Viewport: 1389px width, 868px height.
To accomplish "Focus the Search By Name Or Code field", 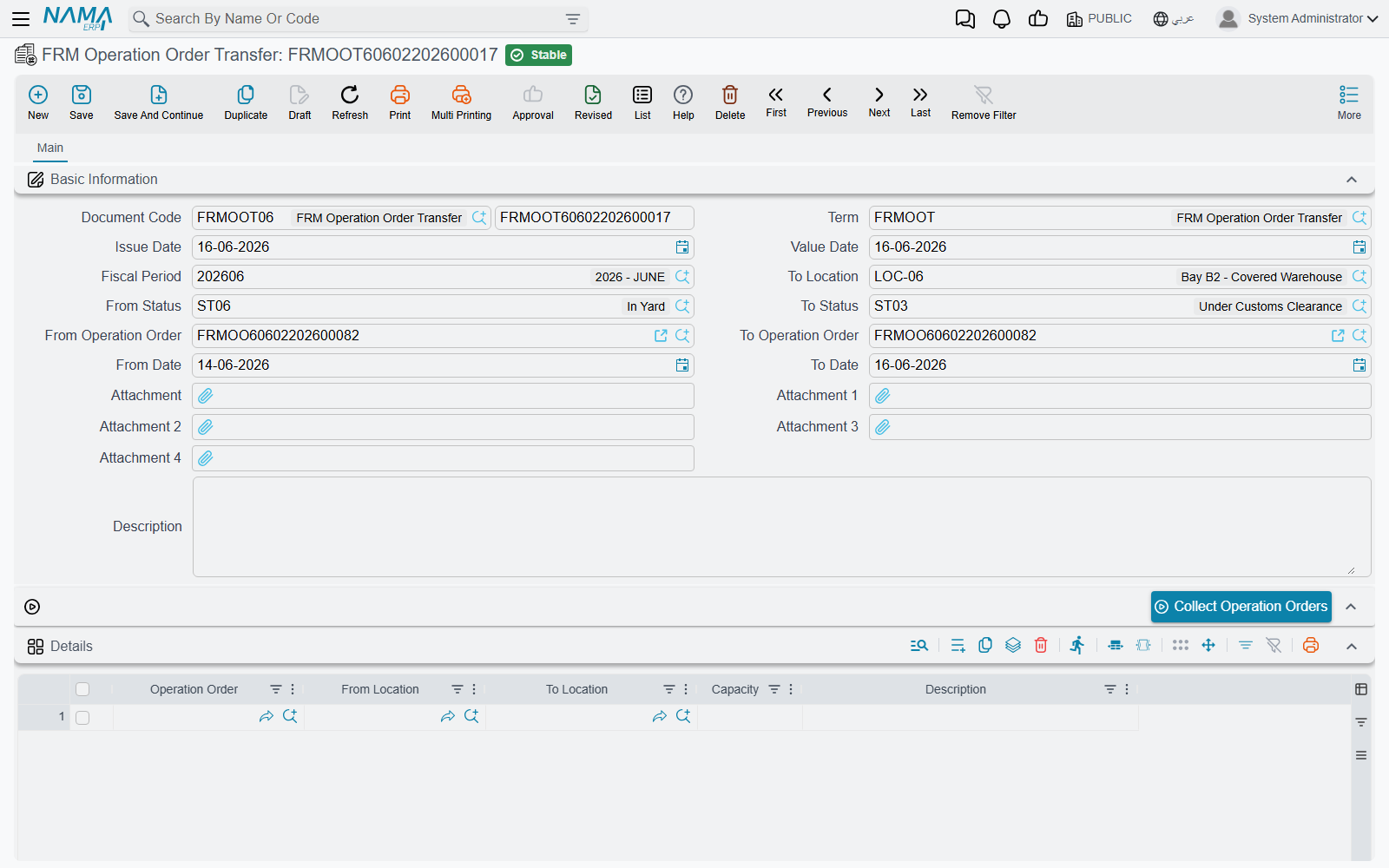I will tap(358, 19).
